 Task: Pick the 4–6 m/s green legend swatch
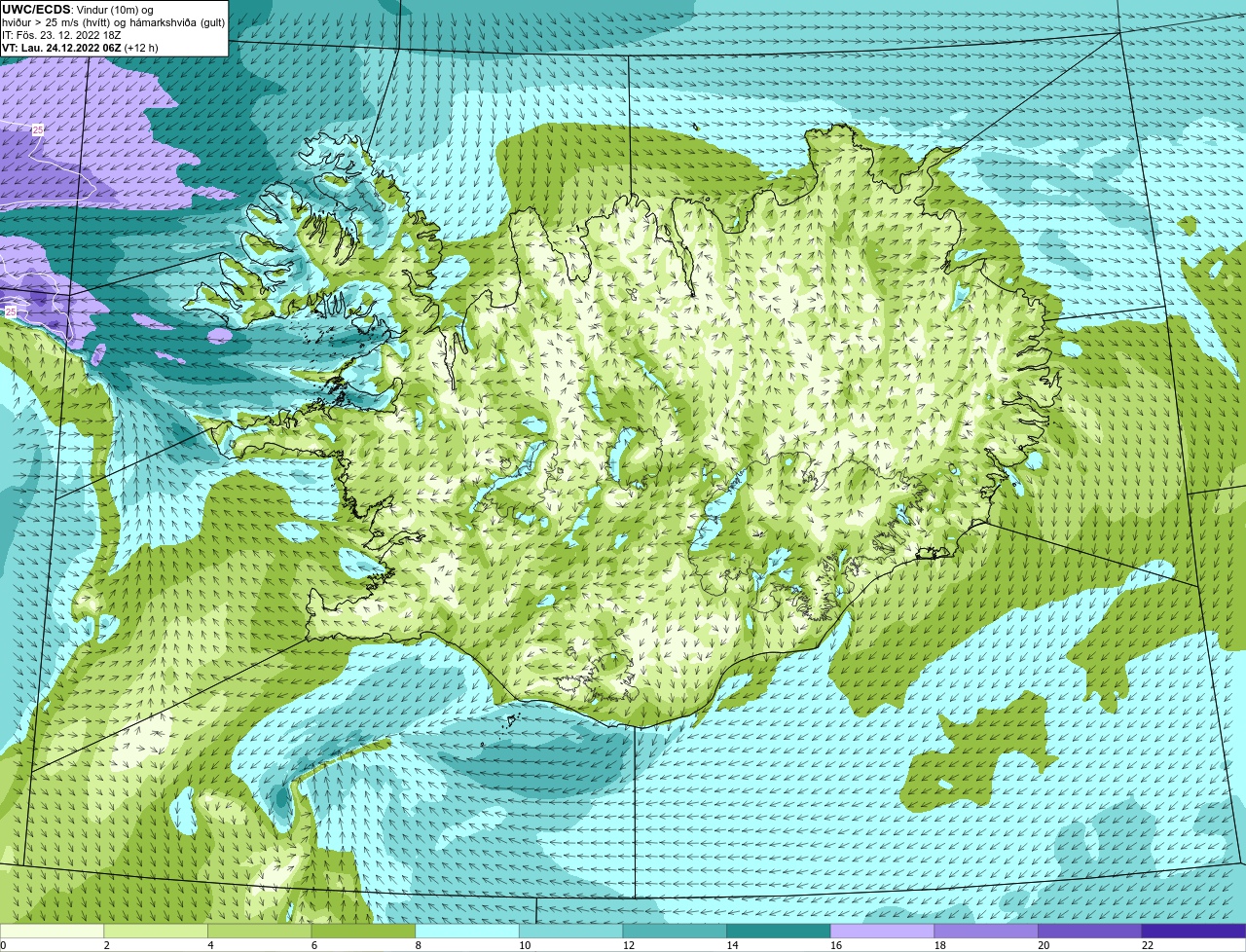[x=260, y=931]
